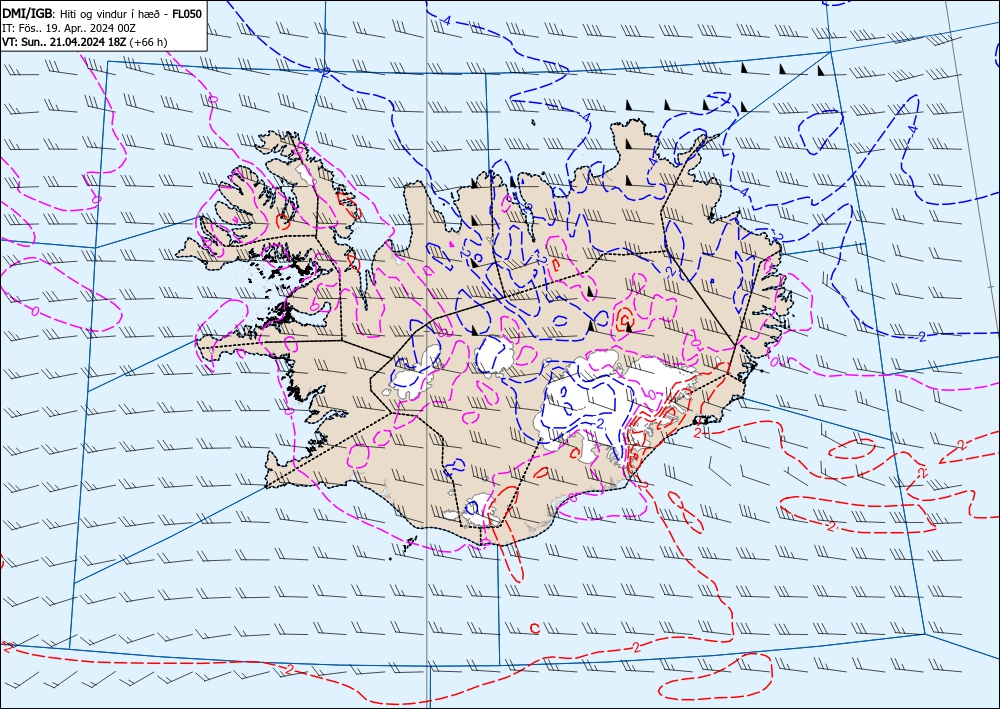Click the red "C" marker over the sea south of Iceland
The image size is (1000, 709).
(x=534, y=629)
